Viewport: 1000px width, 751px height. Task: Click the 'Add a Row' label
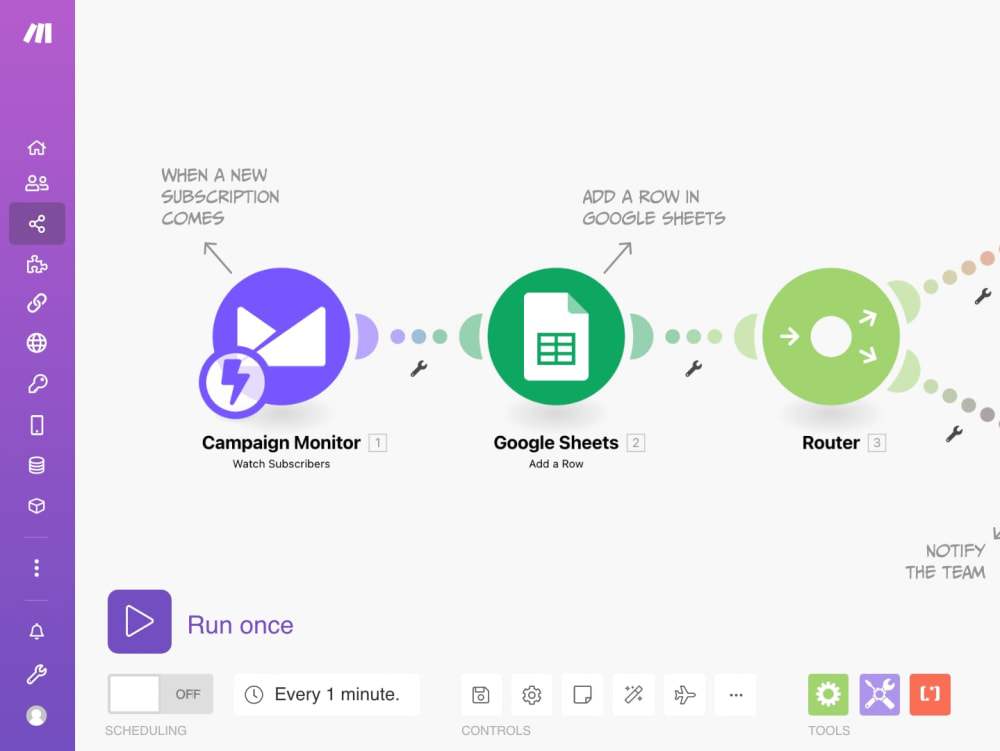(x=556, y=464)
